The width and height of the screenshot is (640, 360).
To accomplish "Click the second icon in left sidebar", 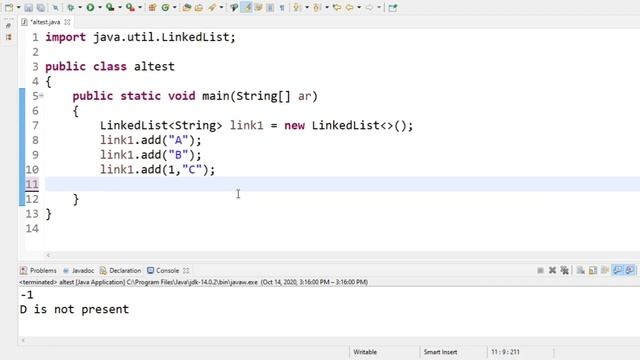I will [9, 37].
